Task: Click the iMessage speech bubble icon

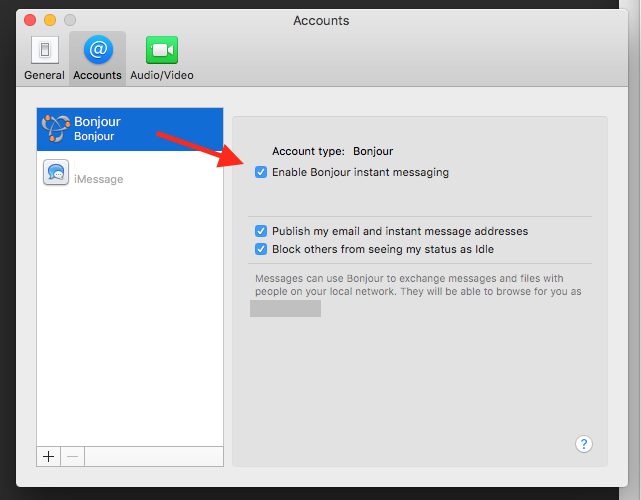Action: [x=56, y=172]
